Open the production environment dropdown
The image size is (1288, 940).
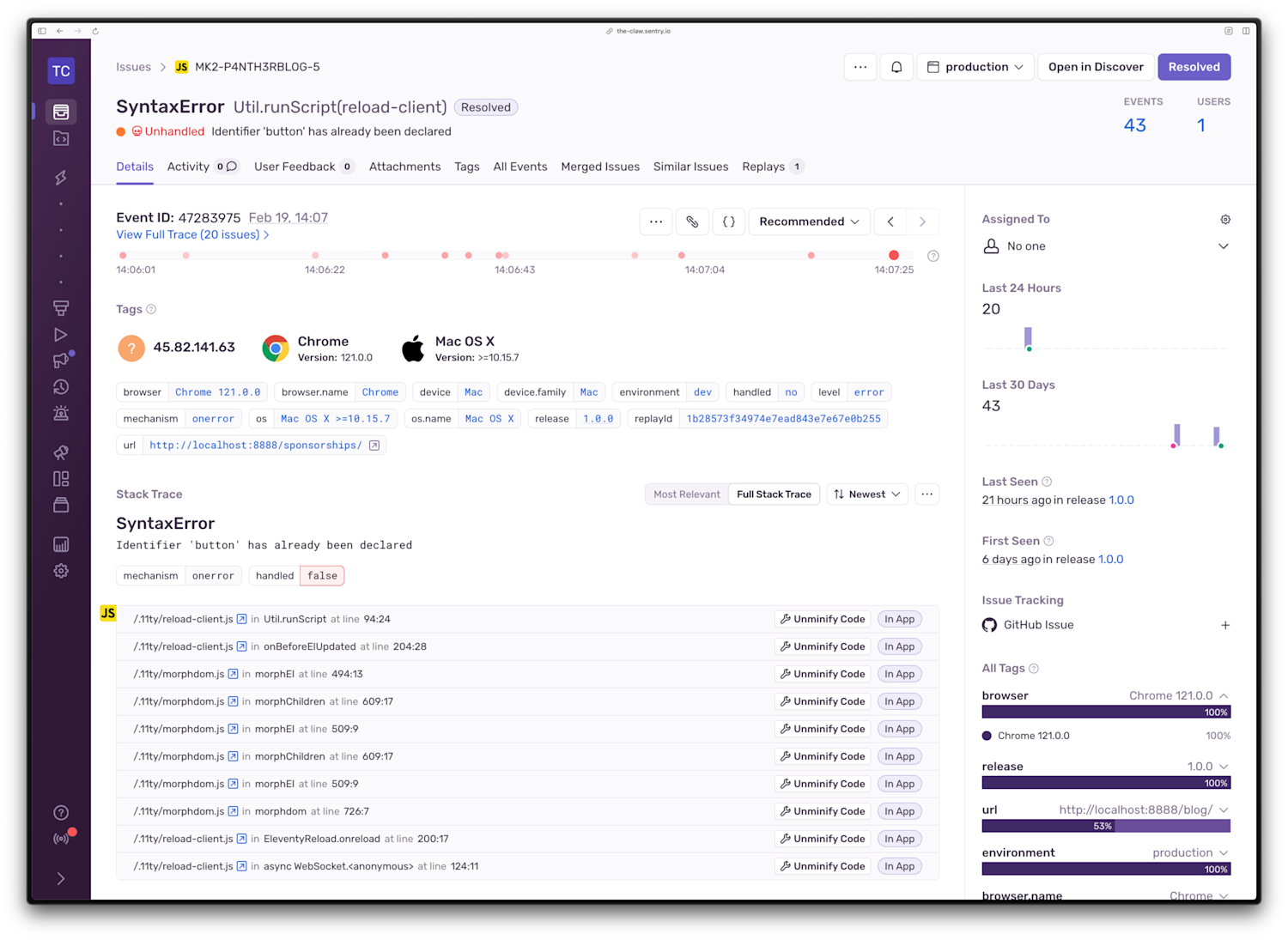click(x=975, y=66)
